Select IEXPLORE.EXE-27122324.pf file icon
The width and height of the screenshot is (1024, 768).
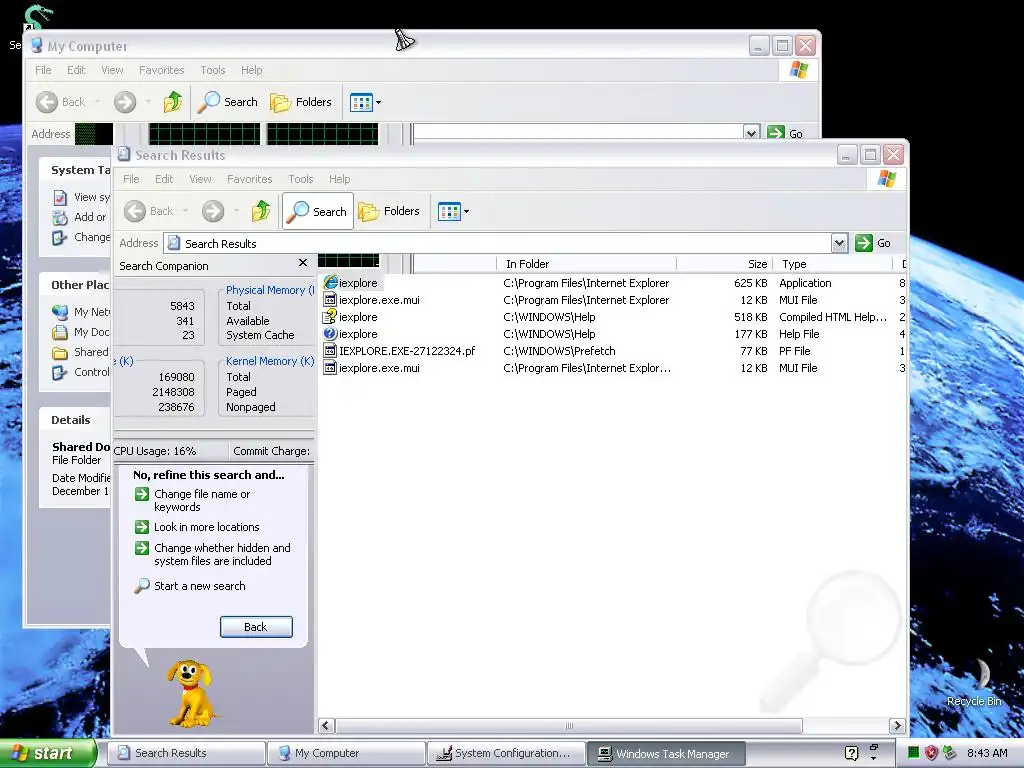coord(330,351)
